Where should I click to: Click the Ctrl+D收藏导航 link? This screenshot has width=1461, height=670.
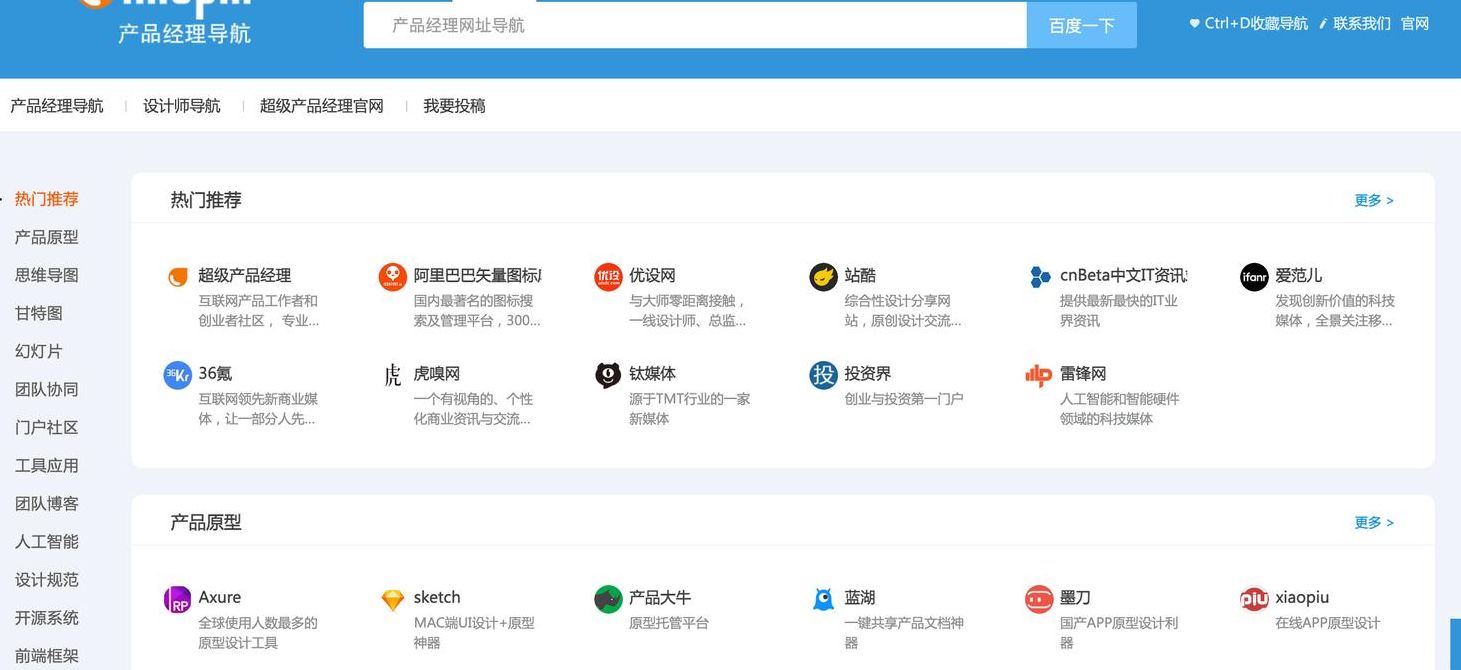[x=1256, y=23]
